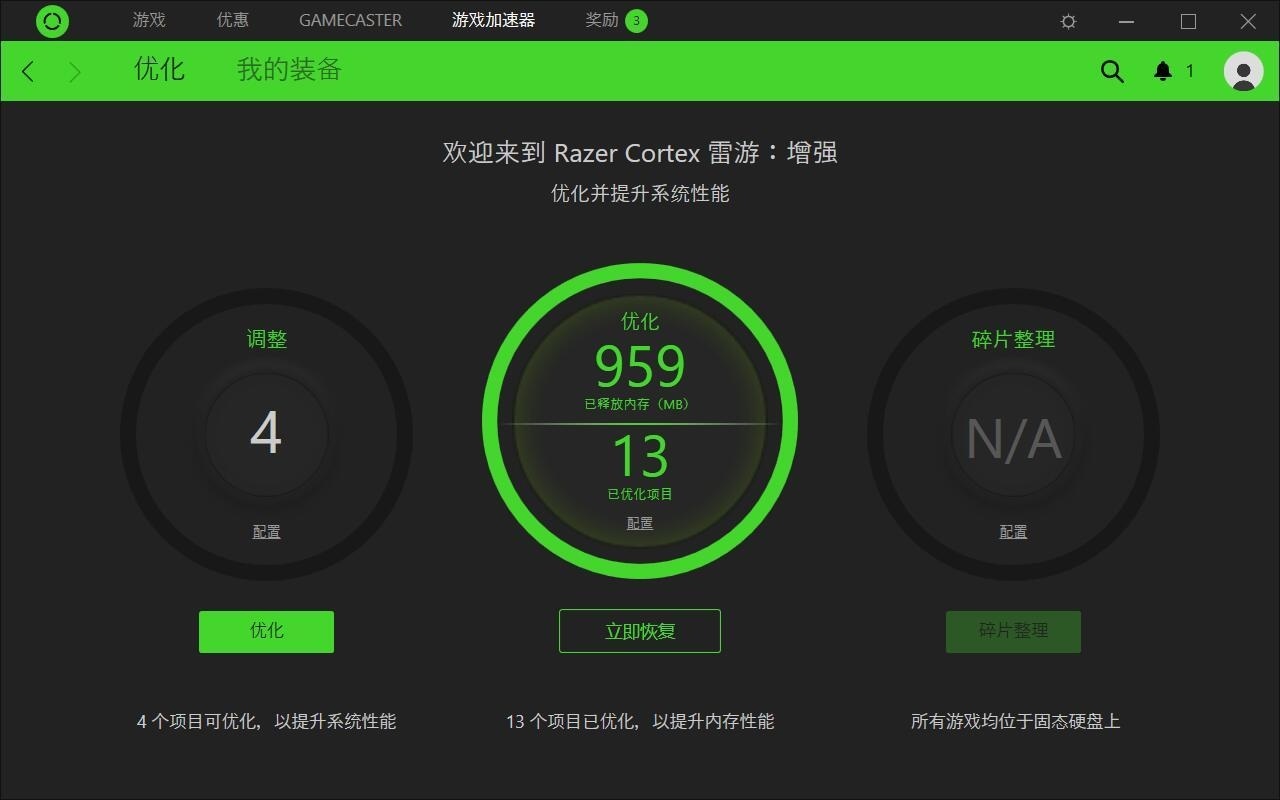Screen dimensions: 1280x800
Task: Open the user profile avatar
Action: pyautogui.click(x=1243, y=71)
